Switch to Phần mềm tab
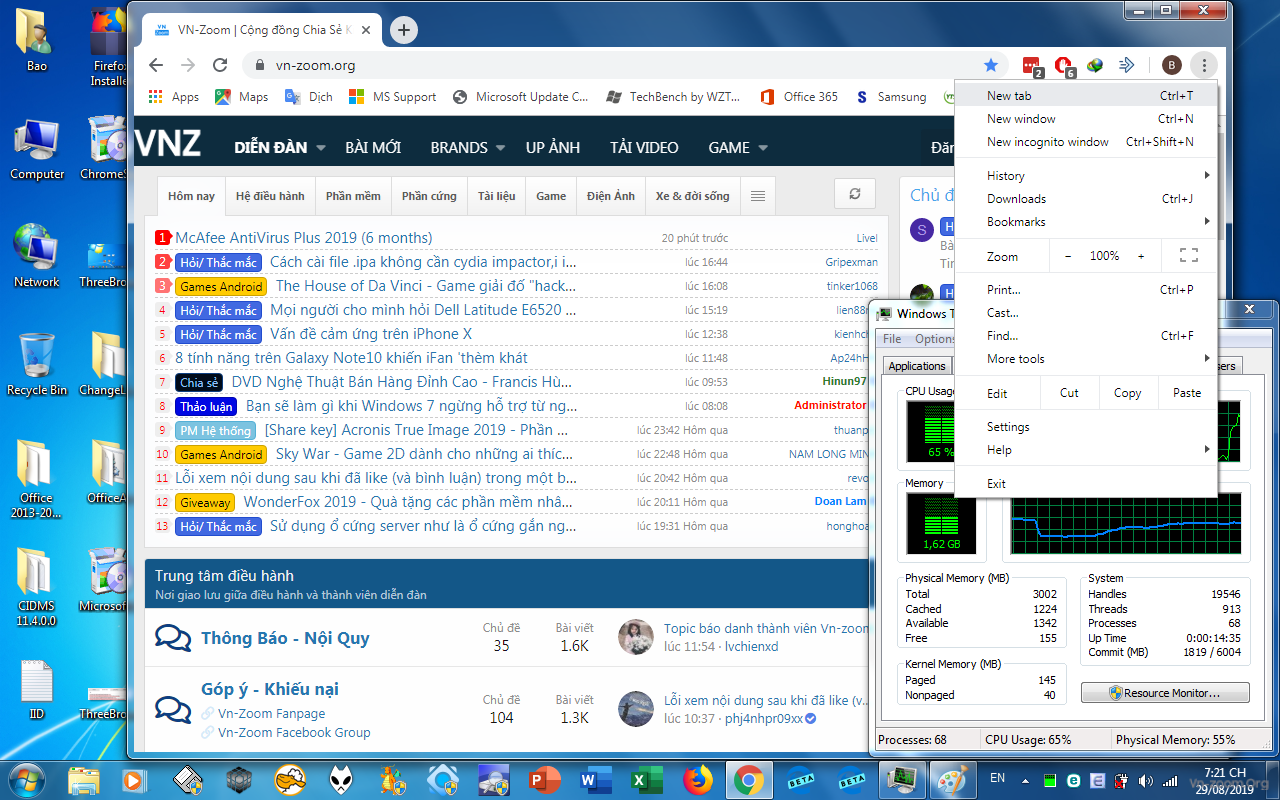 click(x=353, y=196)
